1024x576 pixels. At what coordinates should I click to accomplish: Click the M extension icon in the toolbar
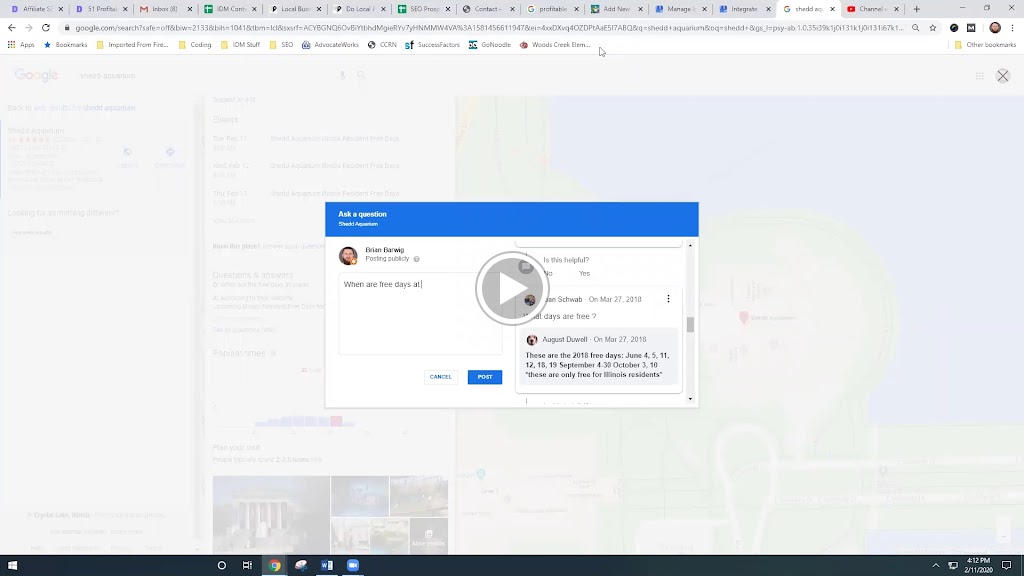971,28
